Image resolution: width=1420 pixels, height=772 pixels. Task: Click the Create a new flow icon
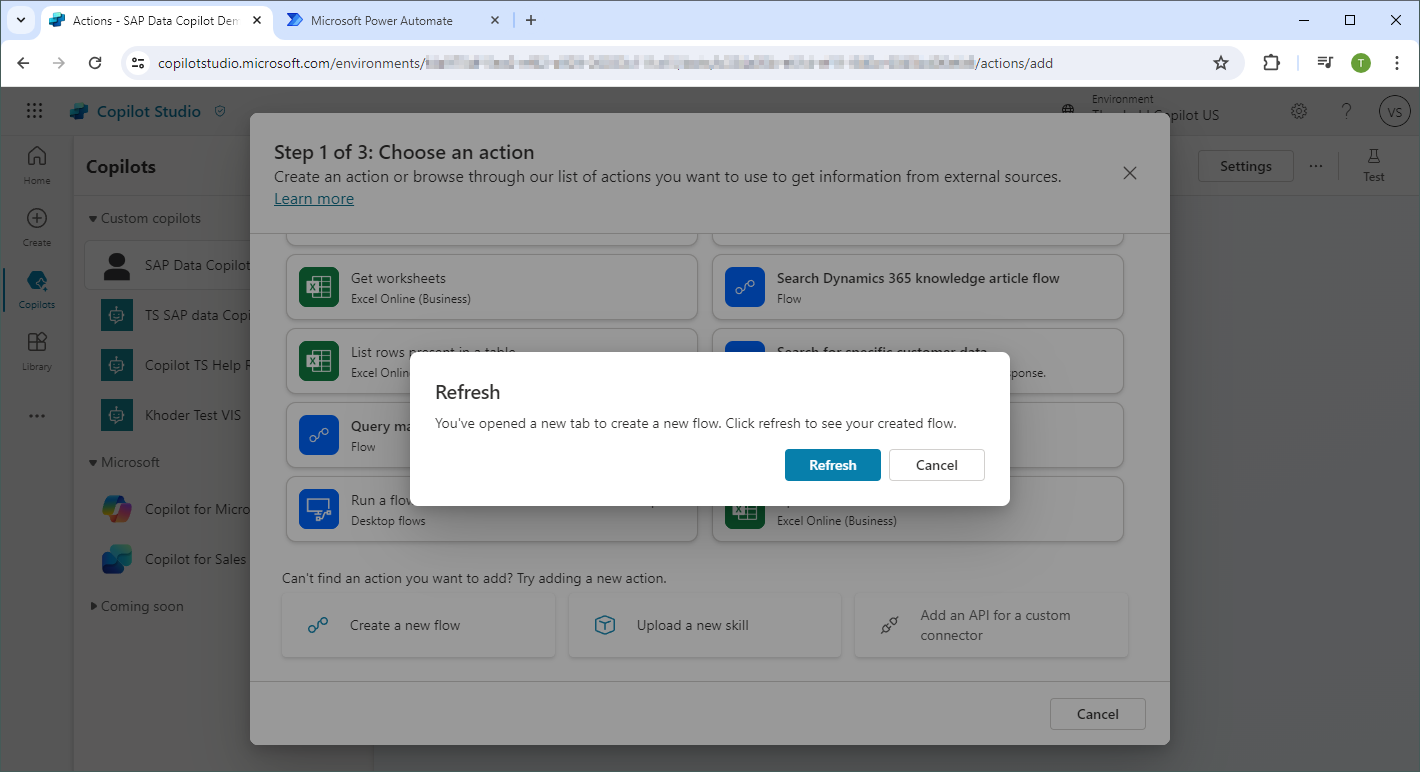pos(318,626)
